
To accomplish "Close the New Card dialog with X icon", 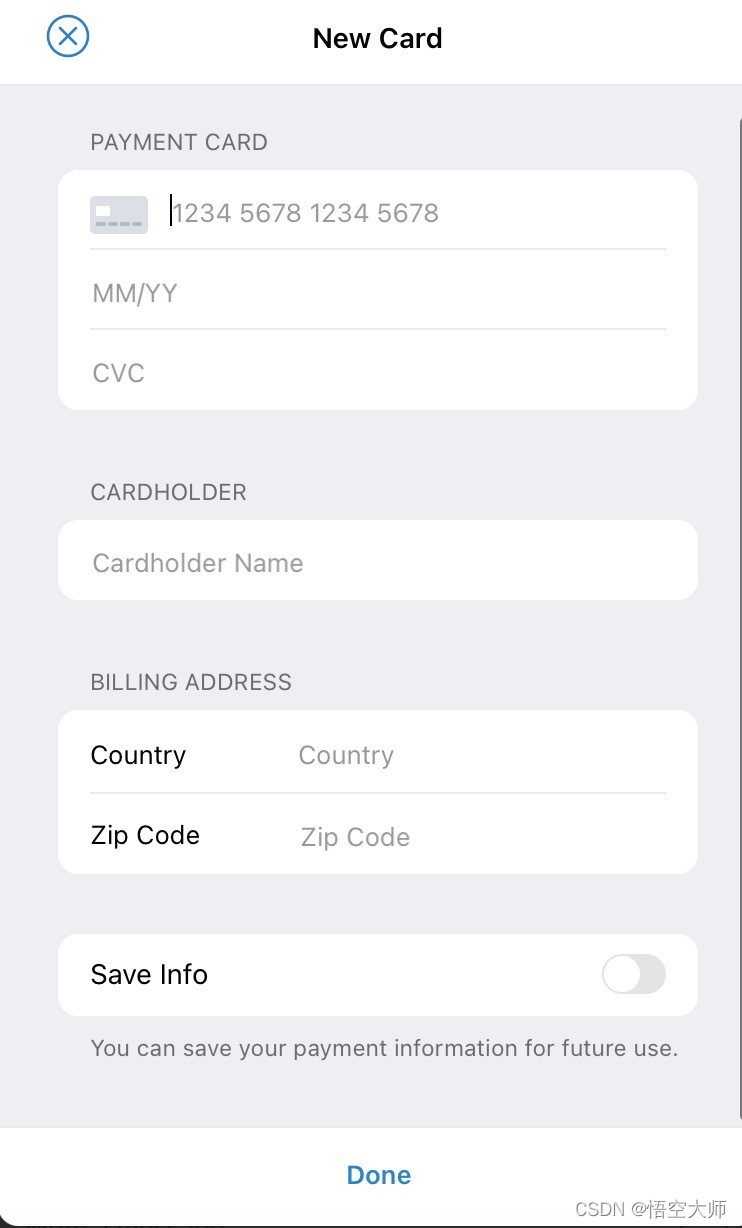I will pos(68,37).
